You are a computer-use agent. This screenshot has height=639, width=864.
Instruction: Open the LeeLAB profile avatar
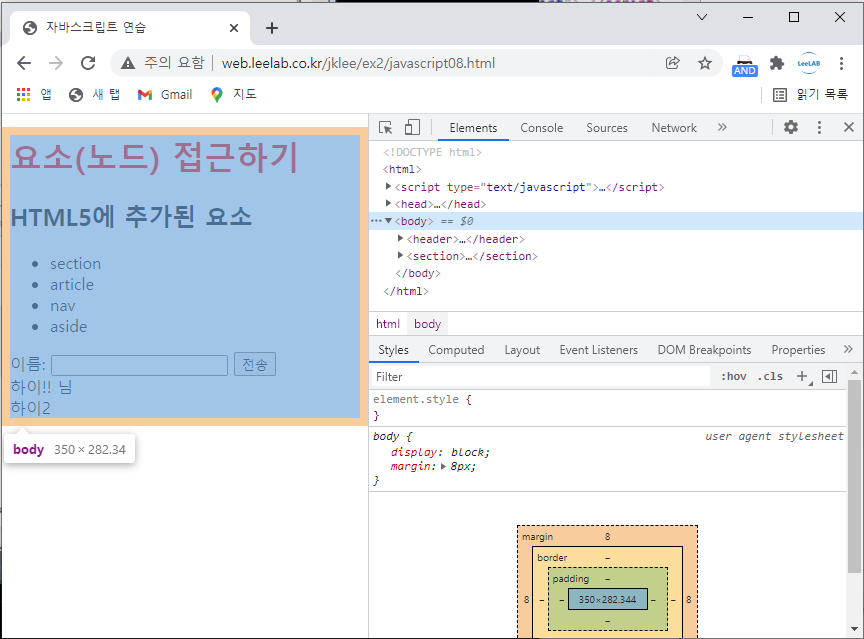[x=808, y=63]
